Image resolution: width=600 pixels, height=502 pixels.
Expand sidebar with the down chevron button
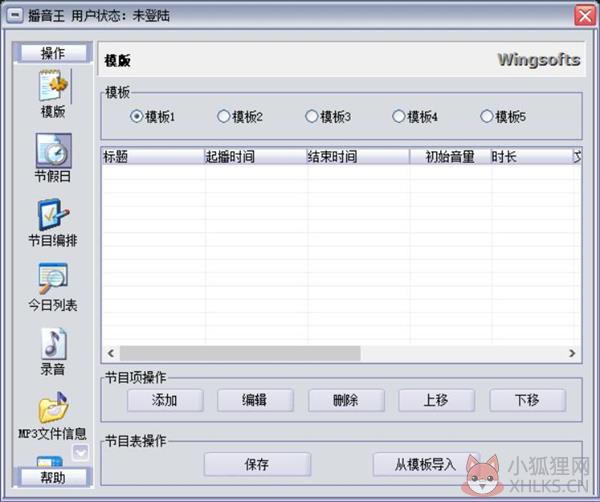coord(80,453)
